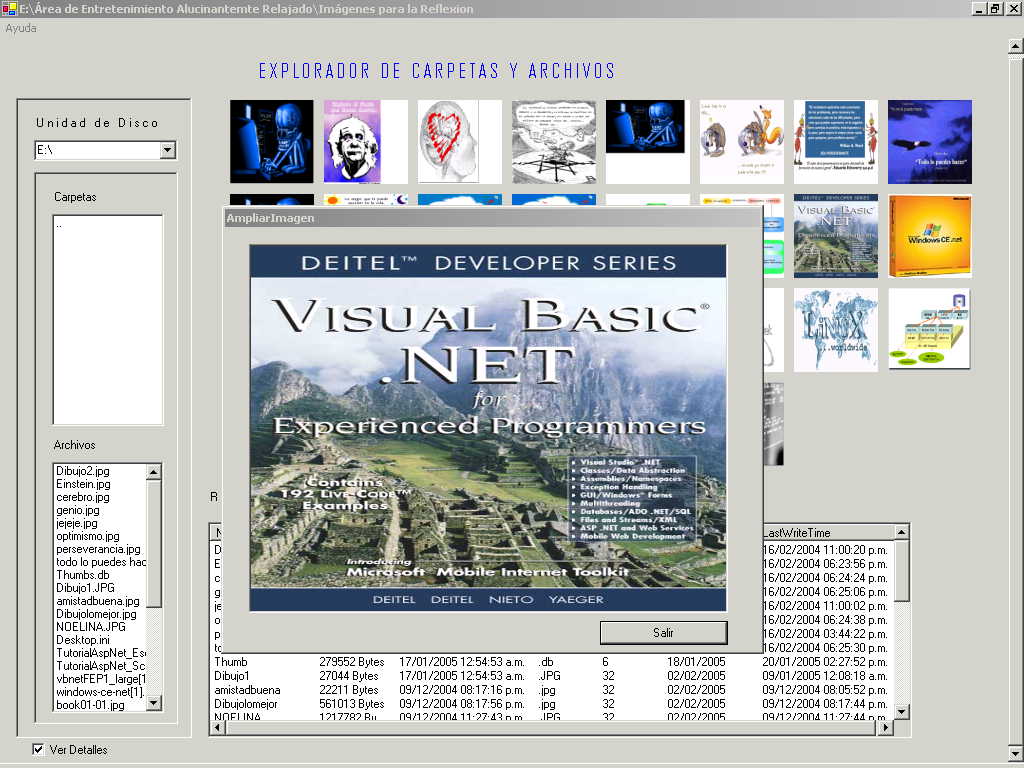1024x768 pixels.
Task: Click the ".db" extension cell
Action: 547,662
